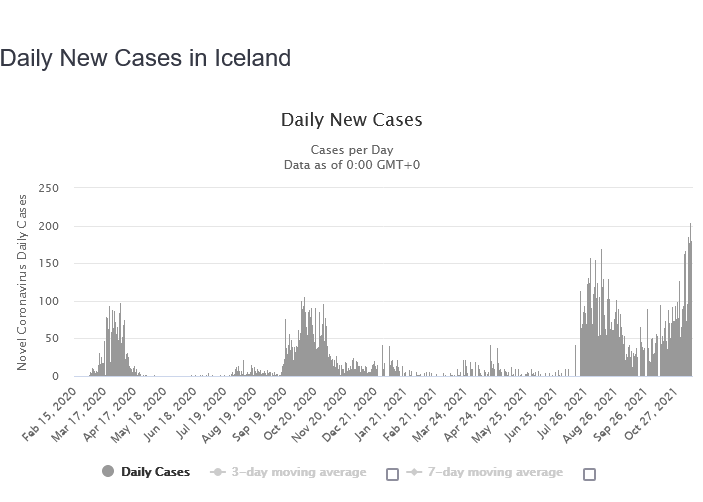Click the Cases per Day subtitle
Image resolution: width=703 pixels, height=502 pixels.
[x=351, y=149]
